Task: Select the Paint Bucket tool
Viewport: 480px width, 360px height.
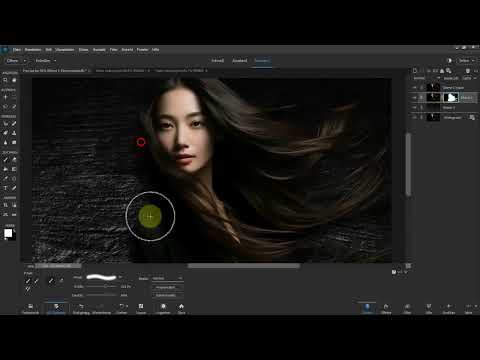Action: coord(5,169)
